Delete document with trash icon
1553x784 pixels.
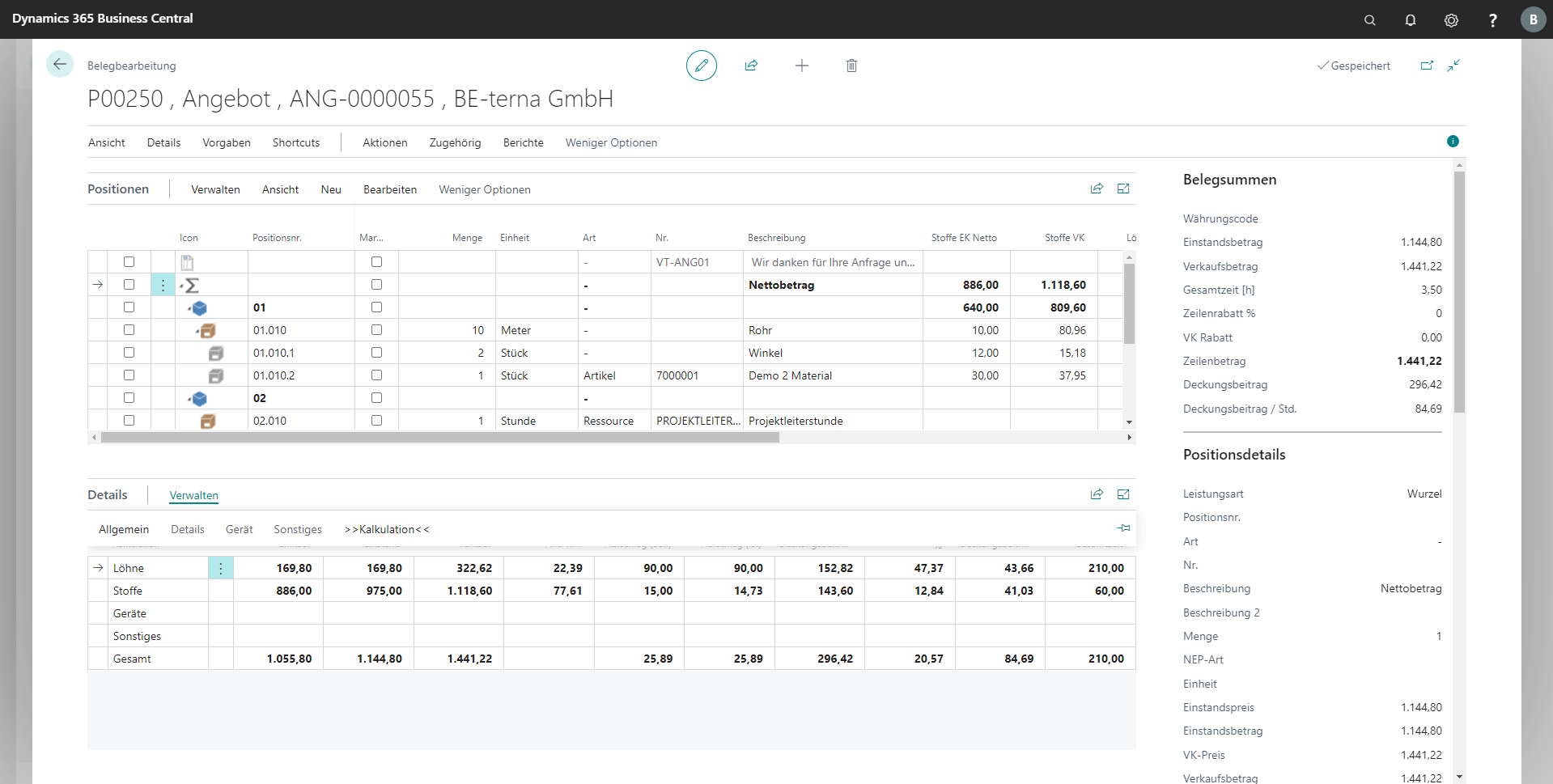click(x=851, y=66)
